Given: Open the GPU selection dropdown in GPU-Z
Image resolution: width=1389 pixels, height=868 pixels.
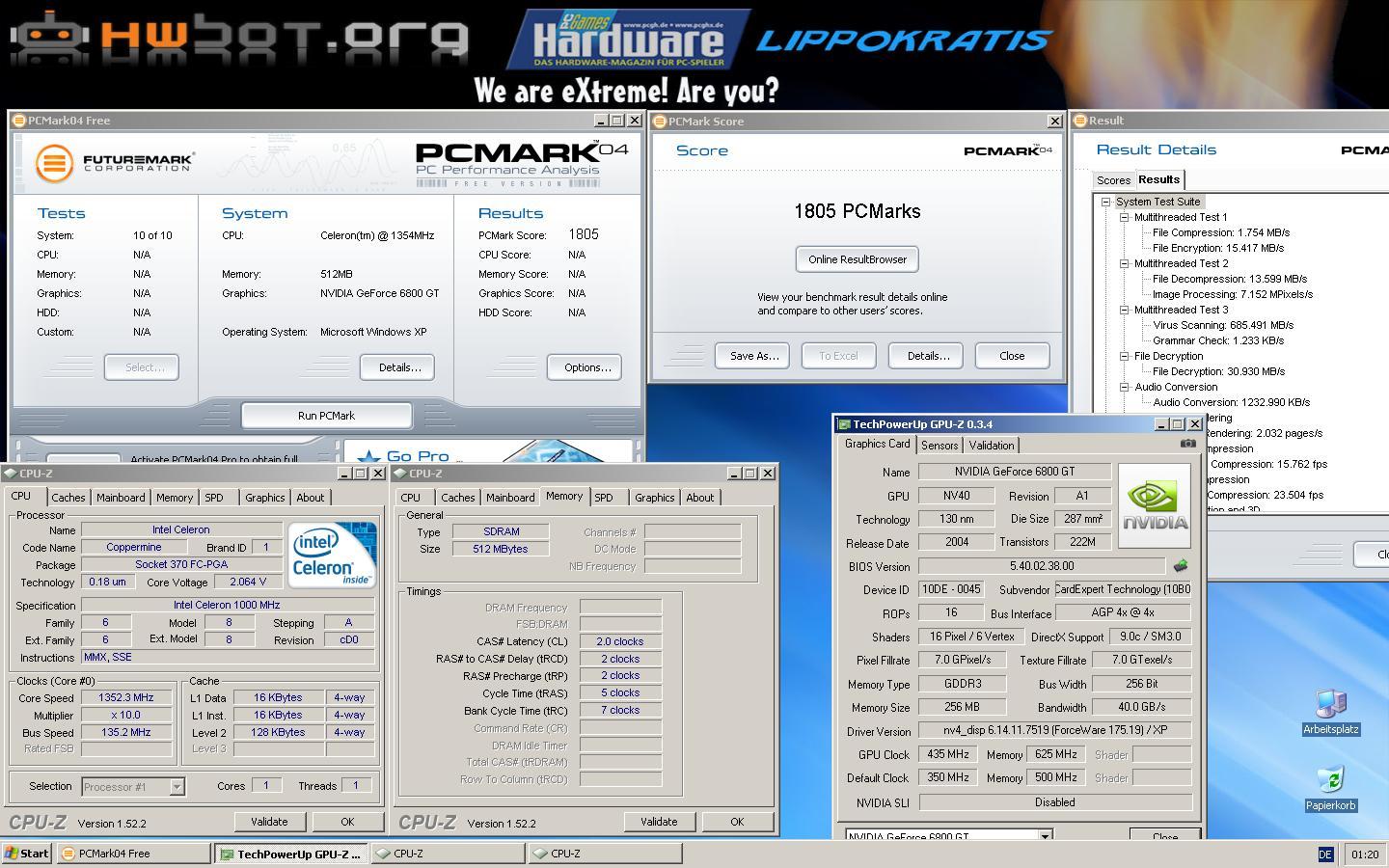Looking at the screenshot, I should click(x=1045, y=836).
